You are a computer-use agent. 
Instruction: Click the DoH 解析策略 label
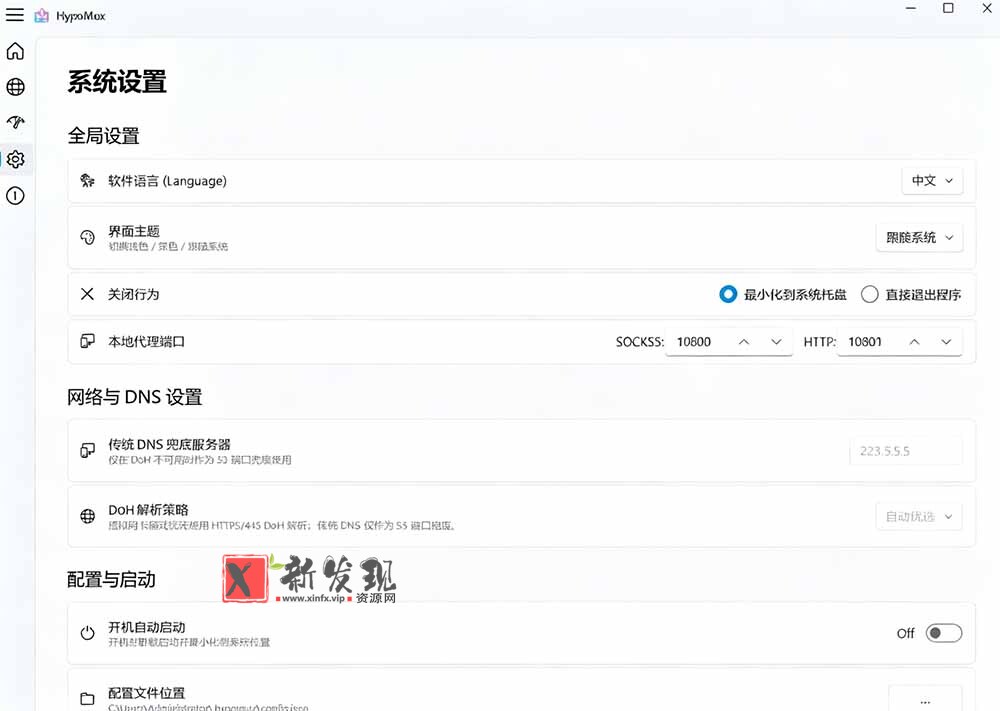click(x=149, y=510)
